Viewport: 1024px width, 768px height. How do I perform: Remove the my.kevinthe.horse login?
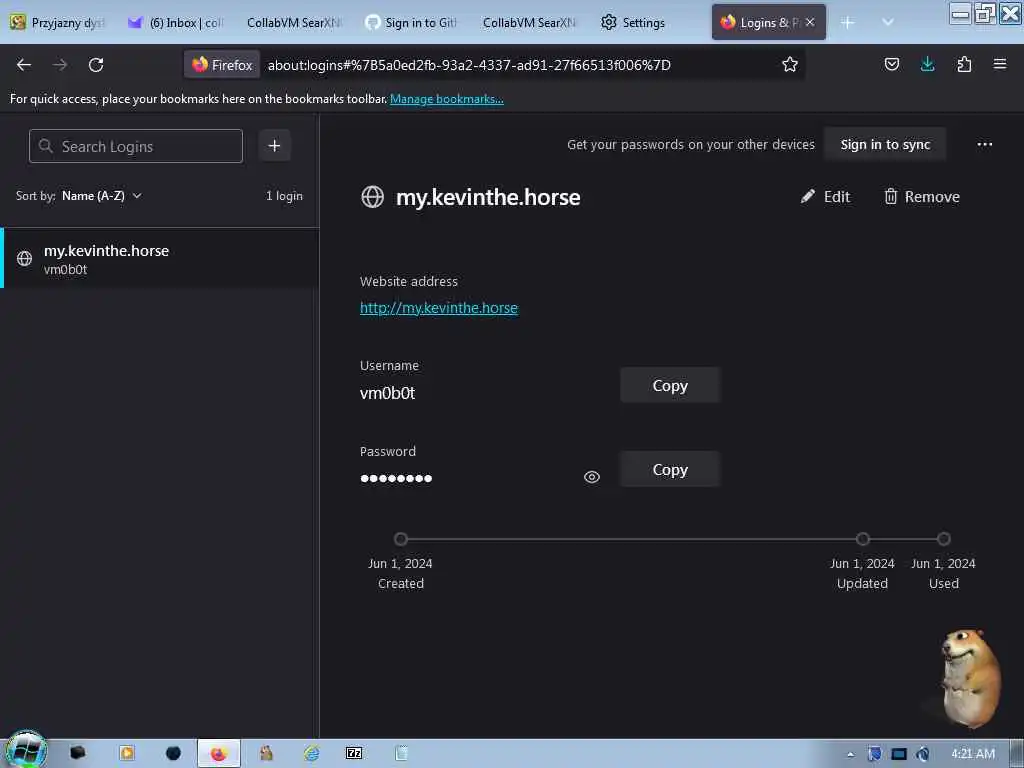point(921,197)
